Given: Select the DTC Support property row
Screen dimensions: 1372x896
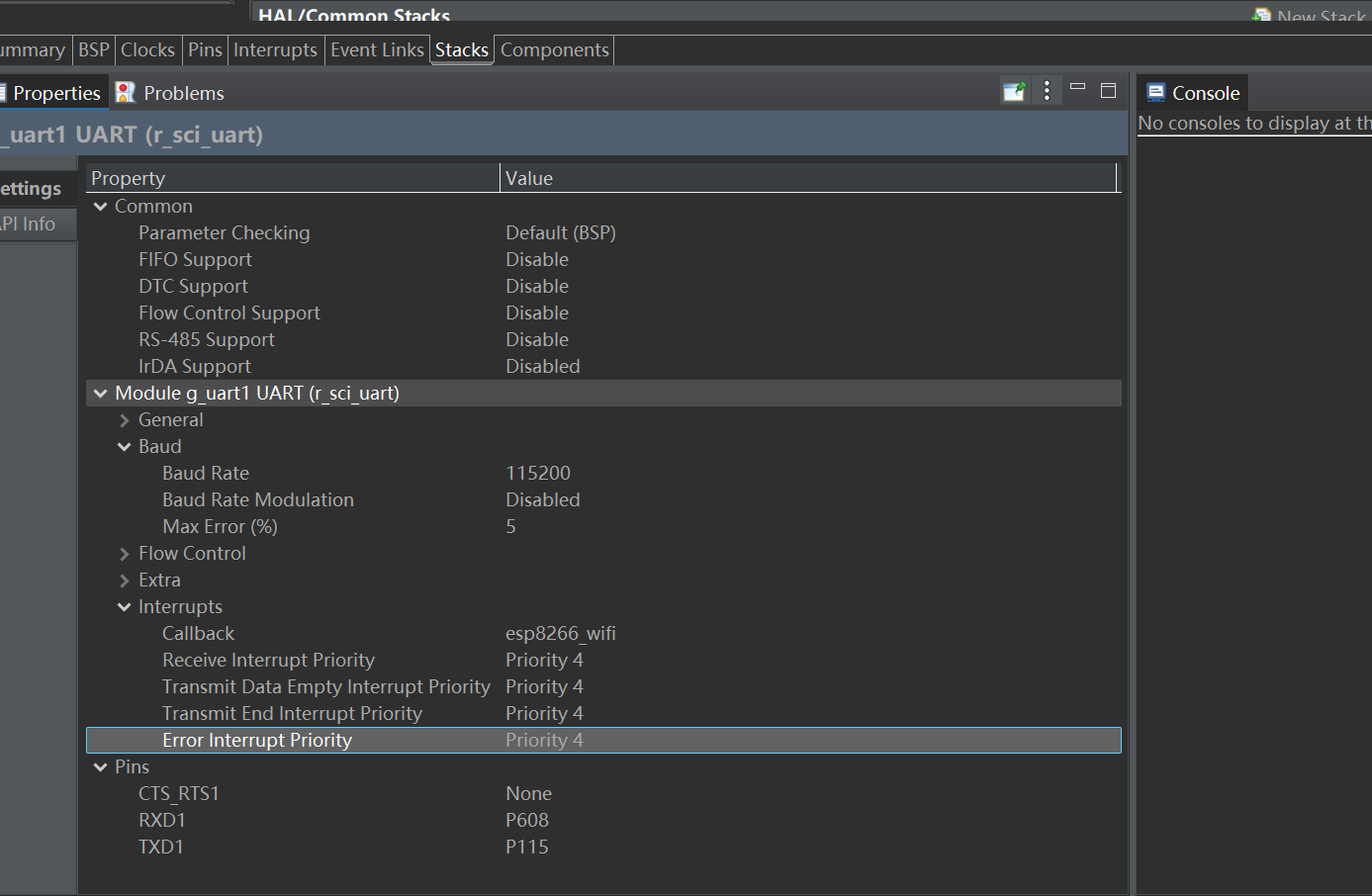Looking at the screenshot, I should click(603, 287).
